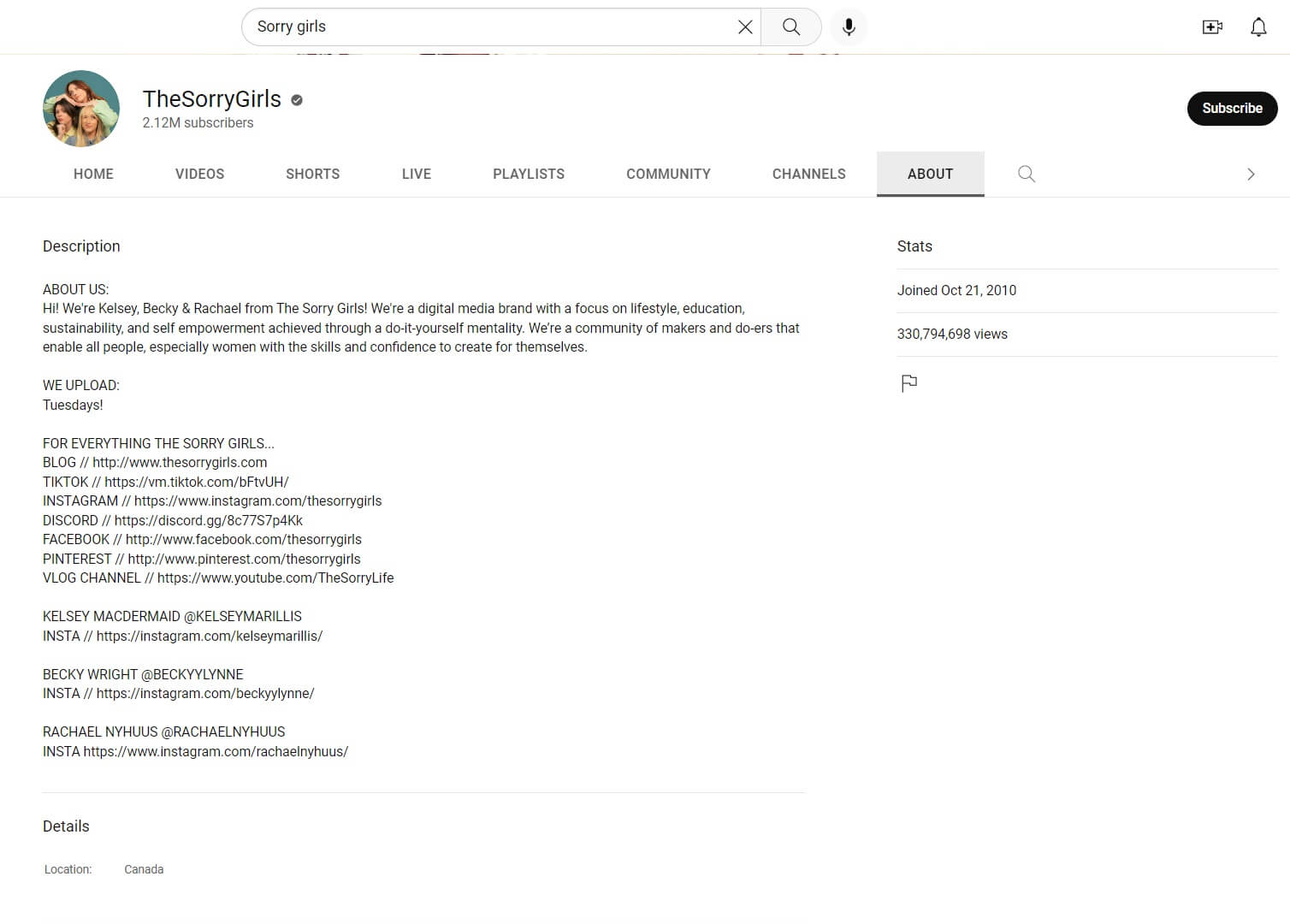Open the channel search magnifier icon
1290x924 pixels.
1027,175
